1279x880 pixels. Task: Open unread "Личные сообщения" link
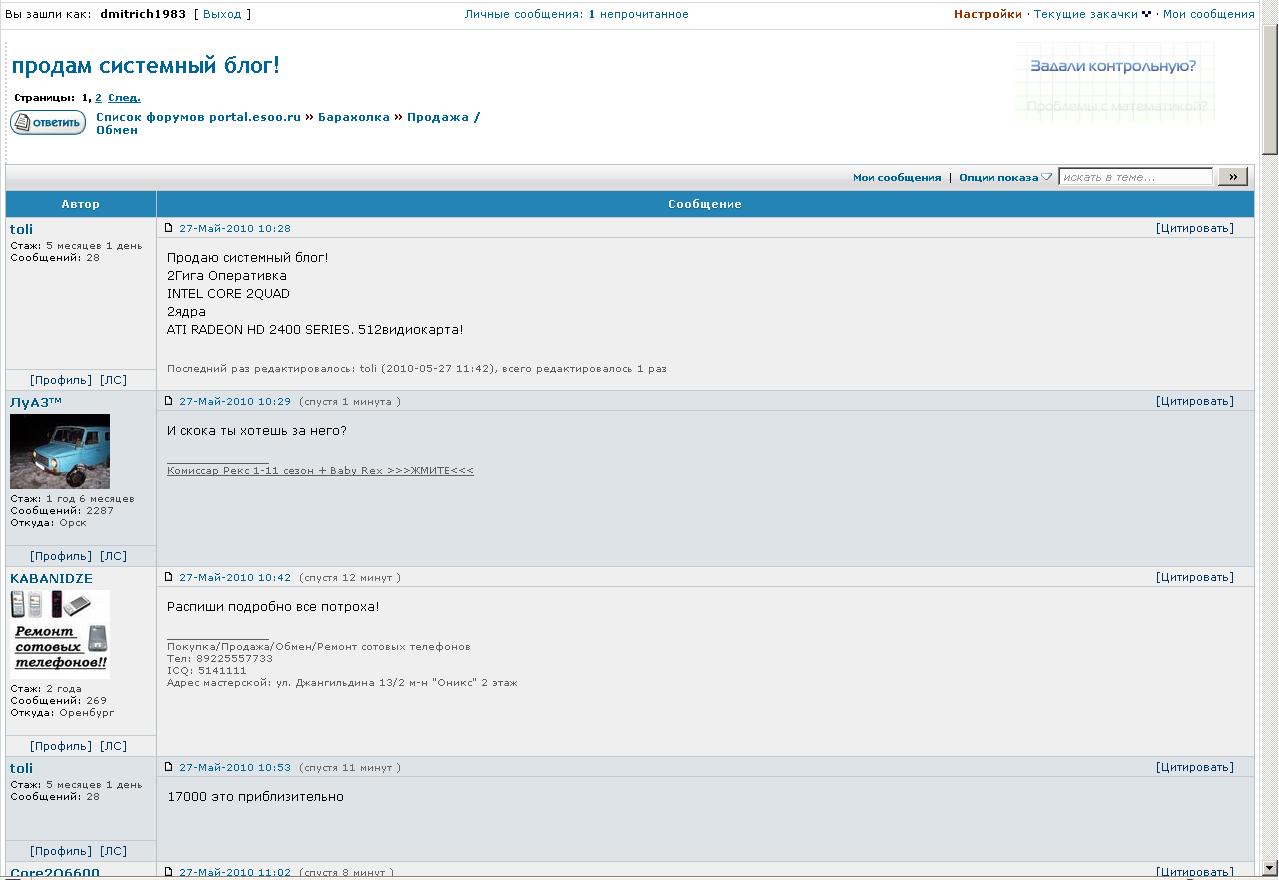point(576,14)
